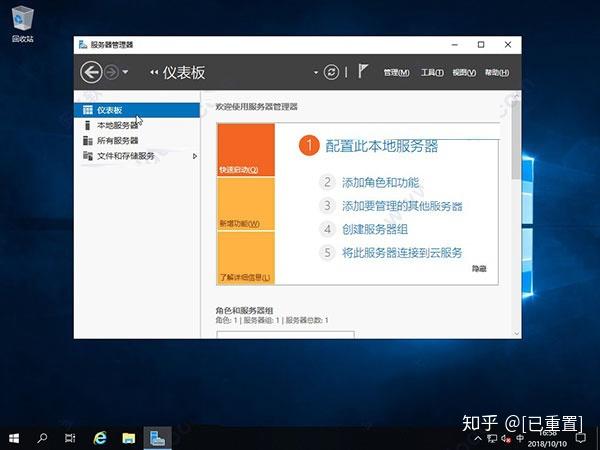Click the 隐藏 link in the welcome panel

(x=479, y=269)
